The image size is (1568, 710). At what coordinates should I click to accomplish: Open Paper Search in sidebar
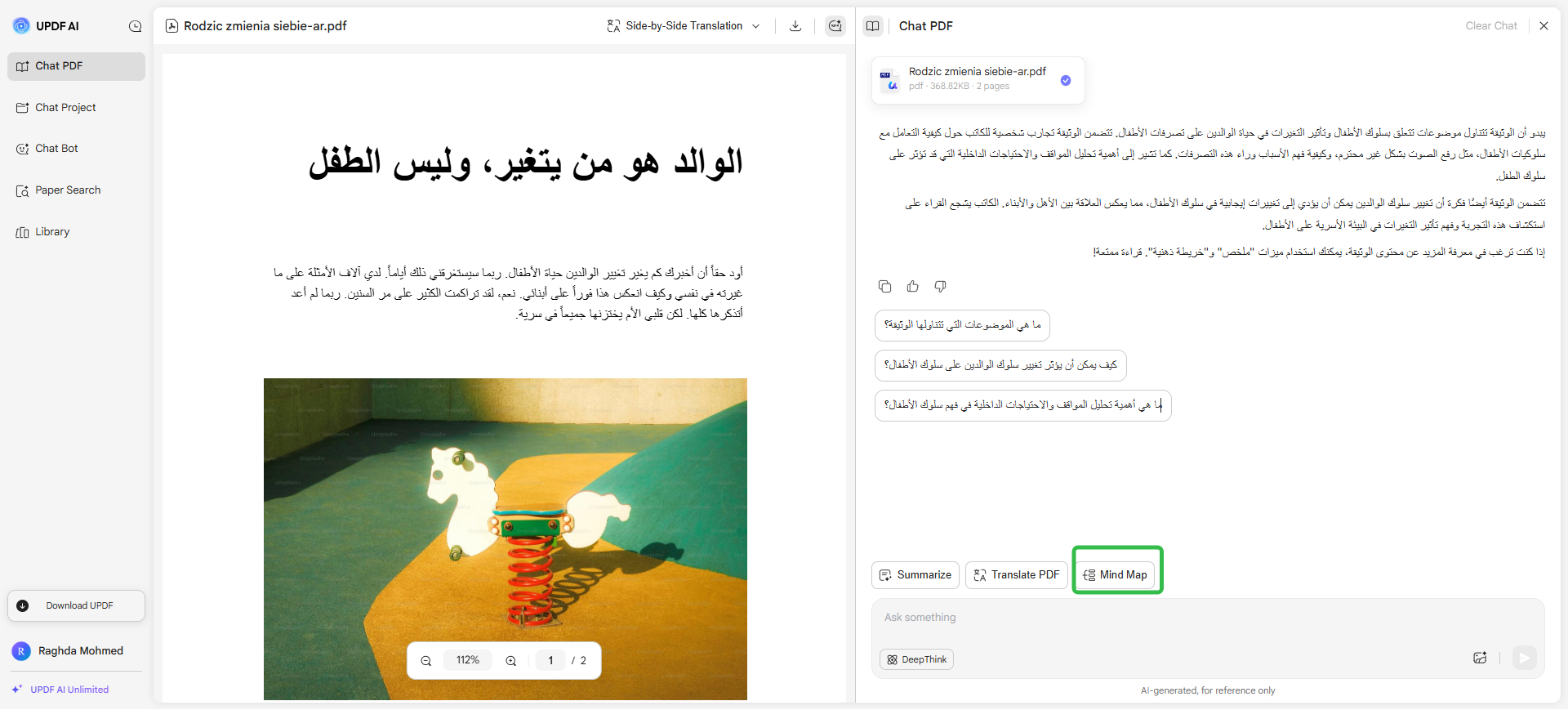click(76, 190)
